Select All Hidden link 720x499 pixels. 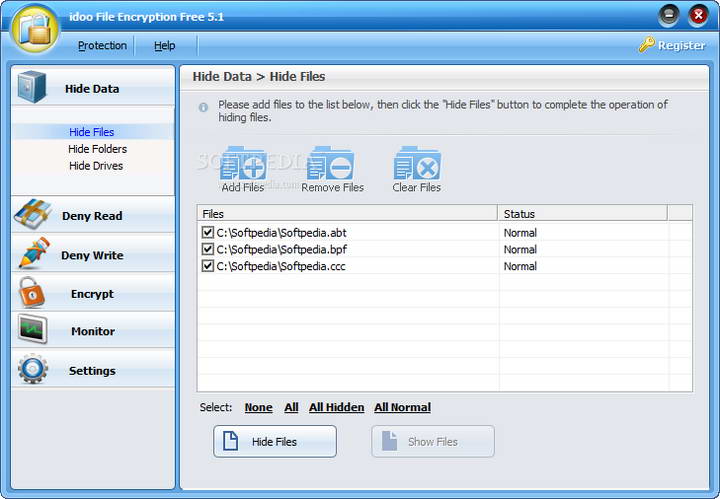point(337,407)
